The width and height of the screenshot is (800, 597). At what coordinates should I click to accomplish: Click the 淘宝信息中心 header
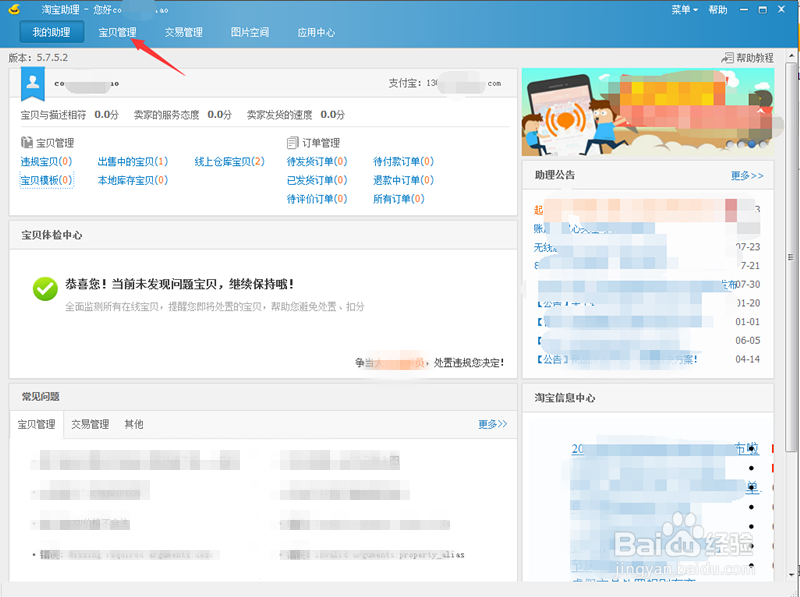point(565,398)
